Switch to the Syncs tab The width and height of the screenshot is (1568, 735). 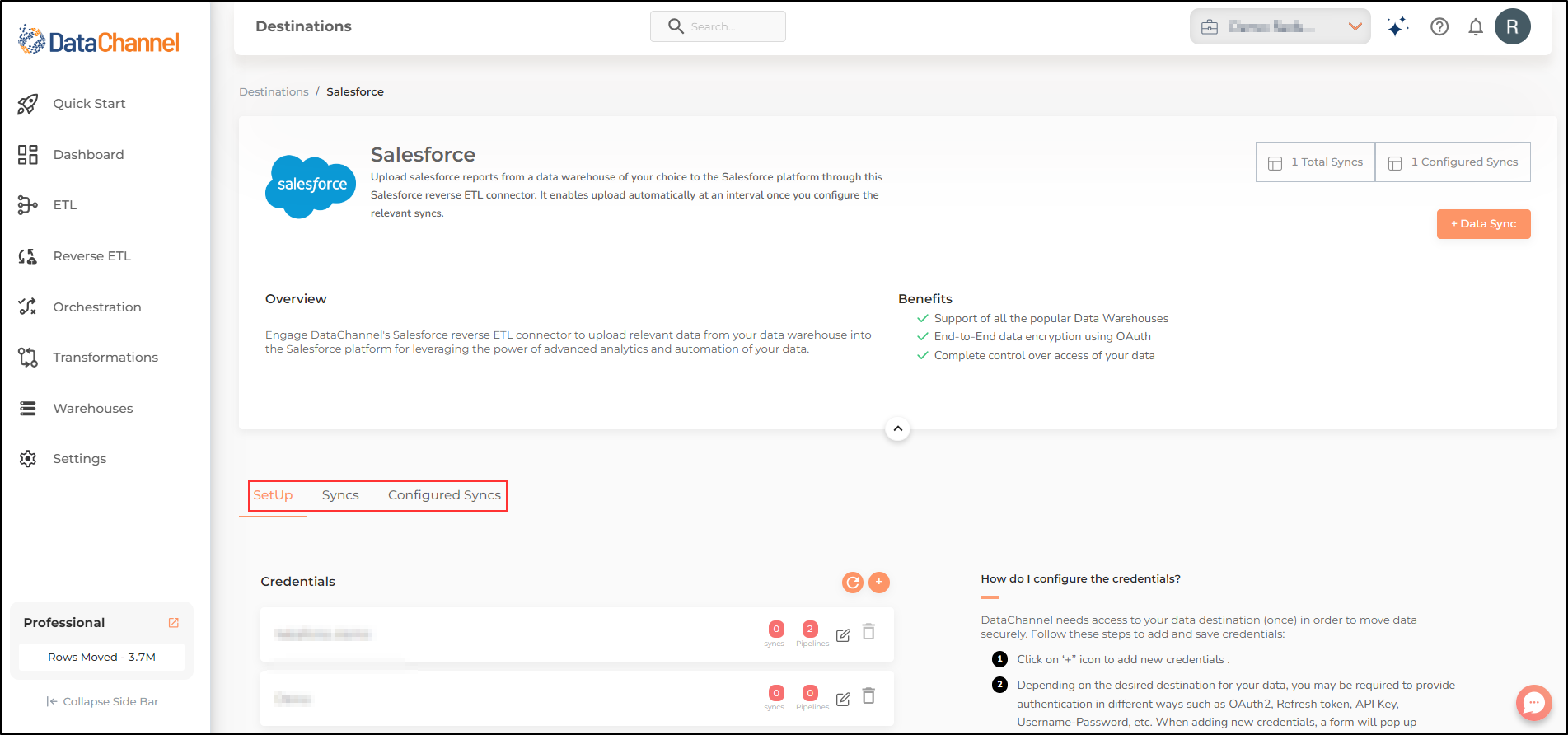click(340, 495)
